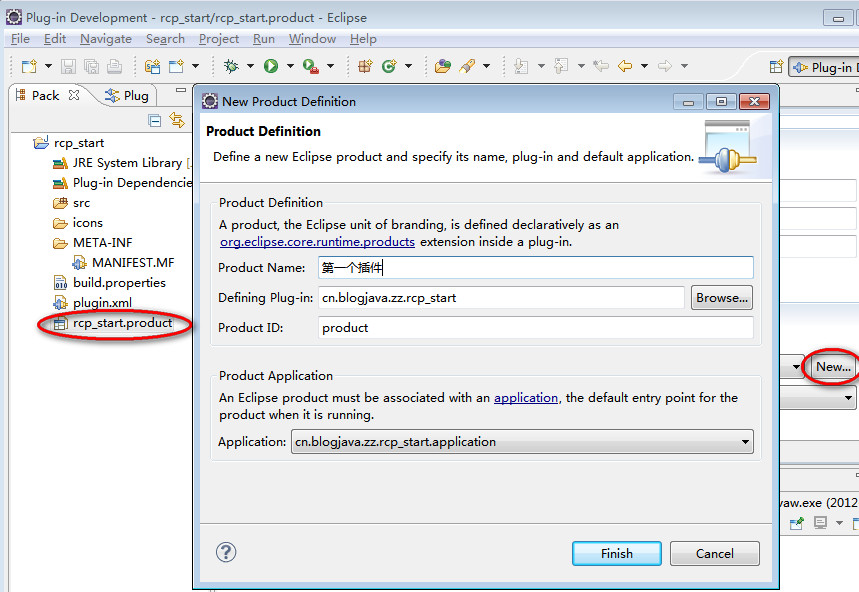Click the New plug-in project icon
Image resolution: width=859 pixels, height=592 pixels.
click(x=152, y=66)
